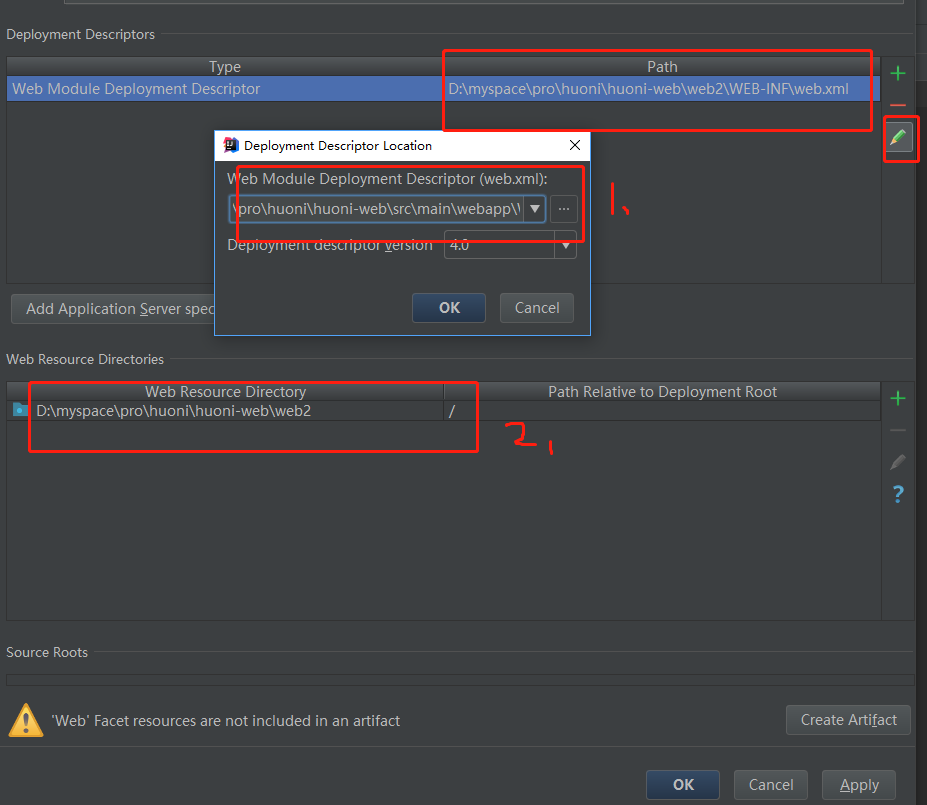Image resolution: width=927 pixels, height=805 pixels.
Task: Browse for web.xml with ellipsis button
Action: click(x=563, y=209)
